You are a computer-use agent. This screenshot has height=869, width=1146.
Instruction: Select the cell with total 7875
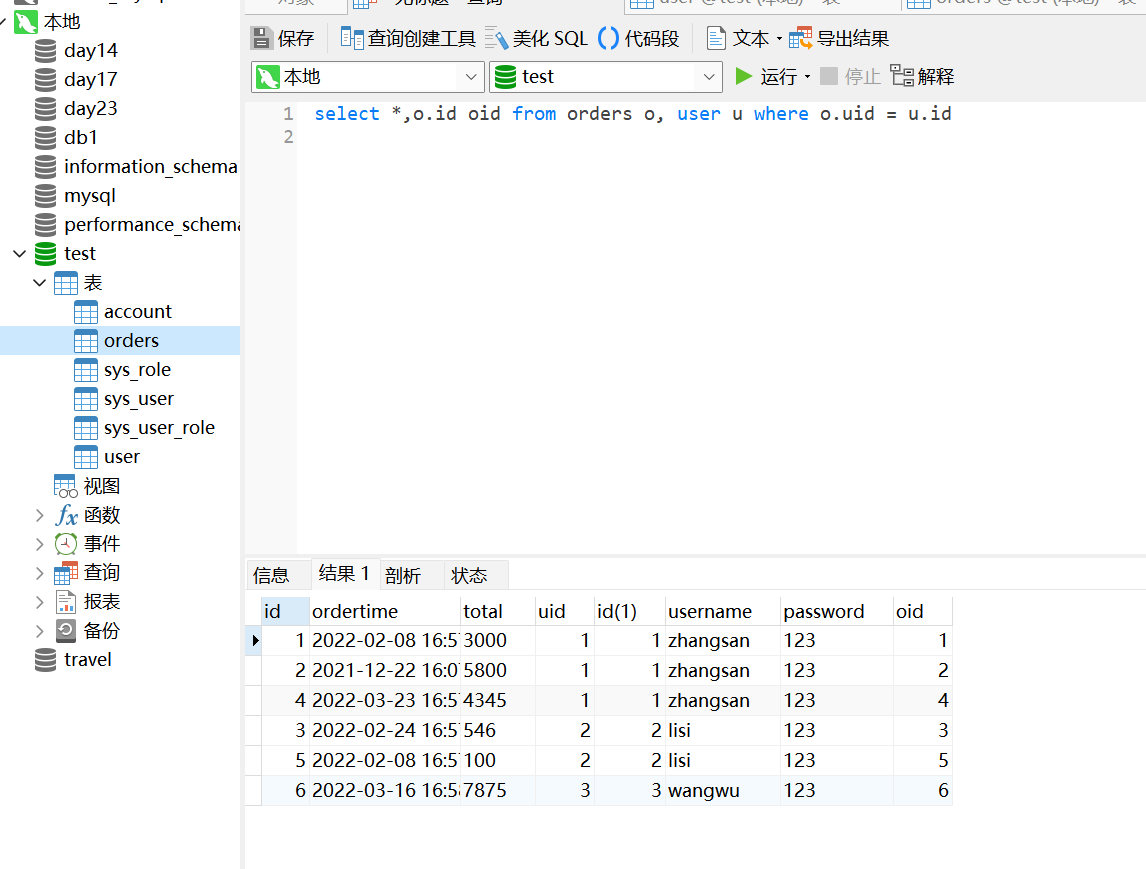(498, 791)
